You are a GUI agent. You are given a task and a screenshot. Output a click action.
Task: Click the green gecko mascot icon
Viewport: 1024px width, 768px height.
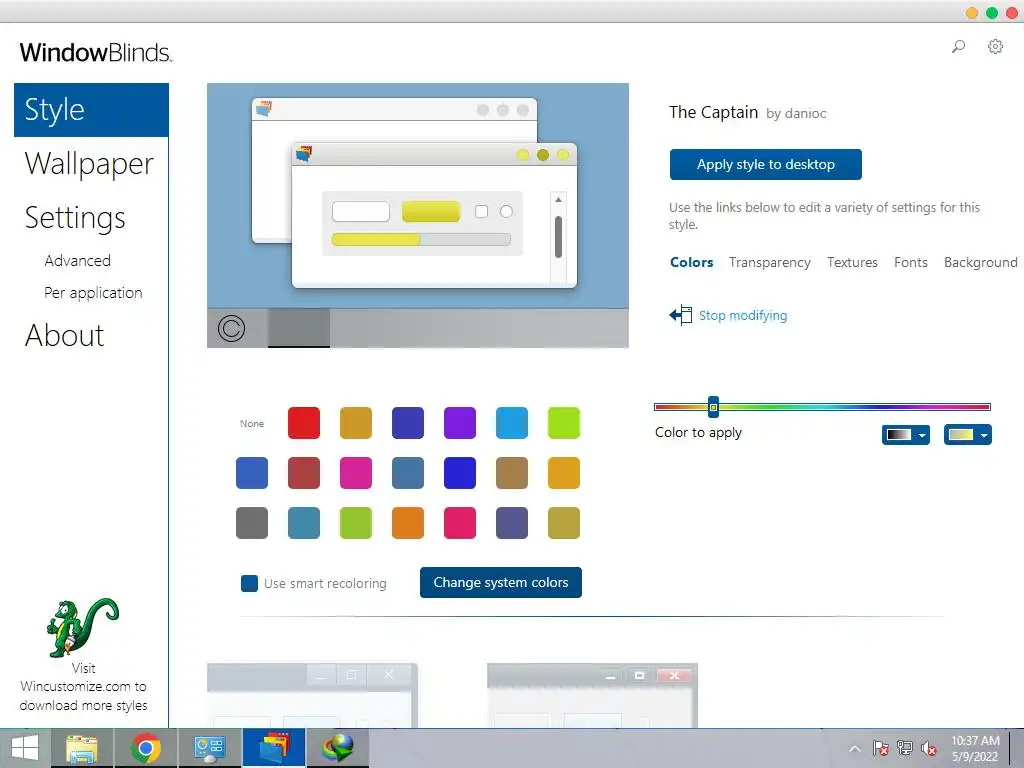[x=82, y=628]
